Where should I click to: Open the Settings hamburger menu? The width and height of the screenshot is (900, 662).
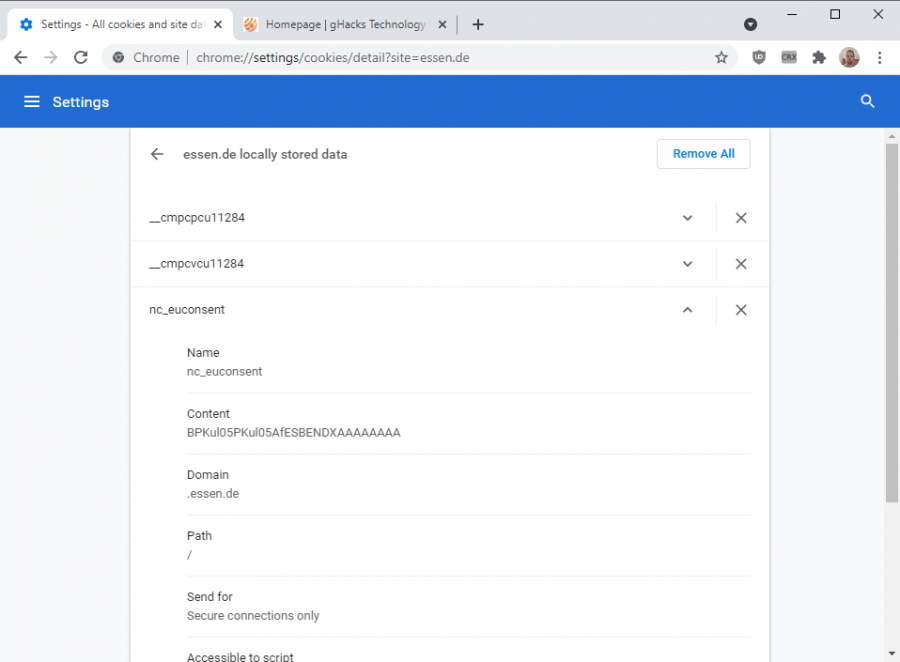click(32, 102)
